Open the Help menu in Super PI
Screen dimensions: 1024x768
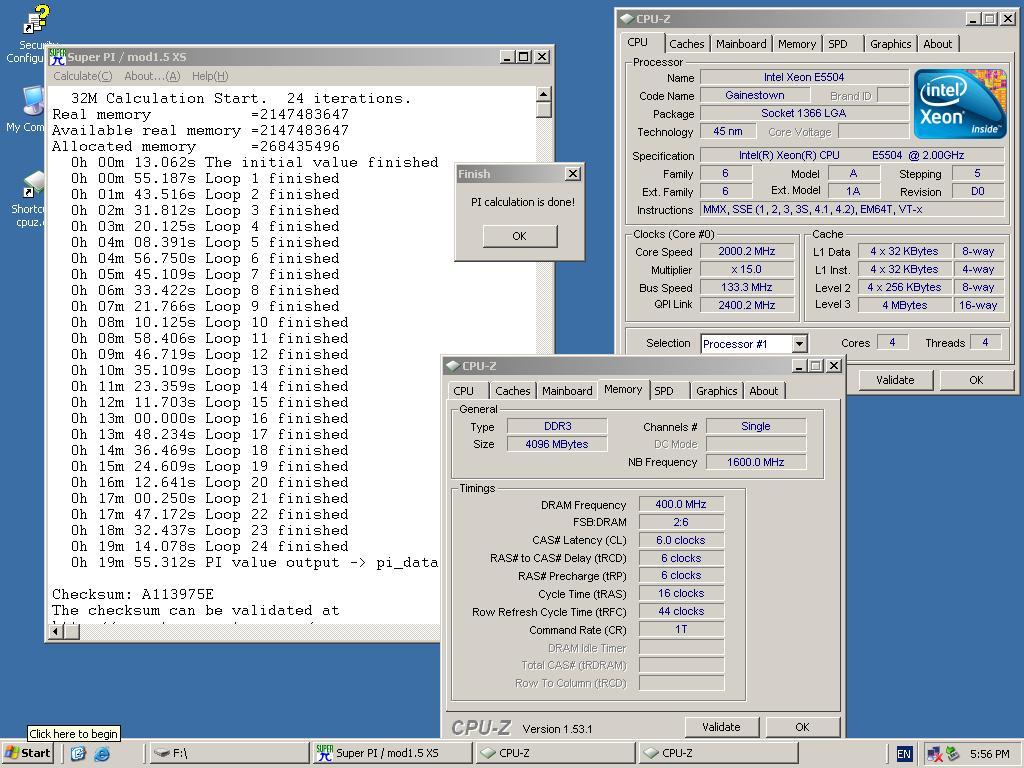pyautogui.click(x=210, y=76)
